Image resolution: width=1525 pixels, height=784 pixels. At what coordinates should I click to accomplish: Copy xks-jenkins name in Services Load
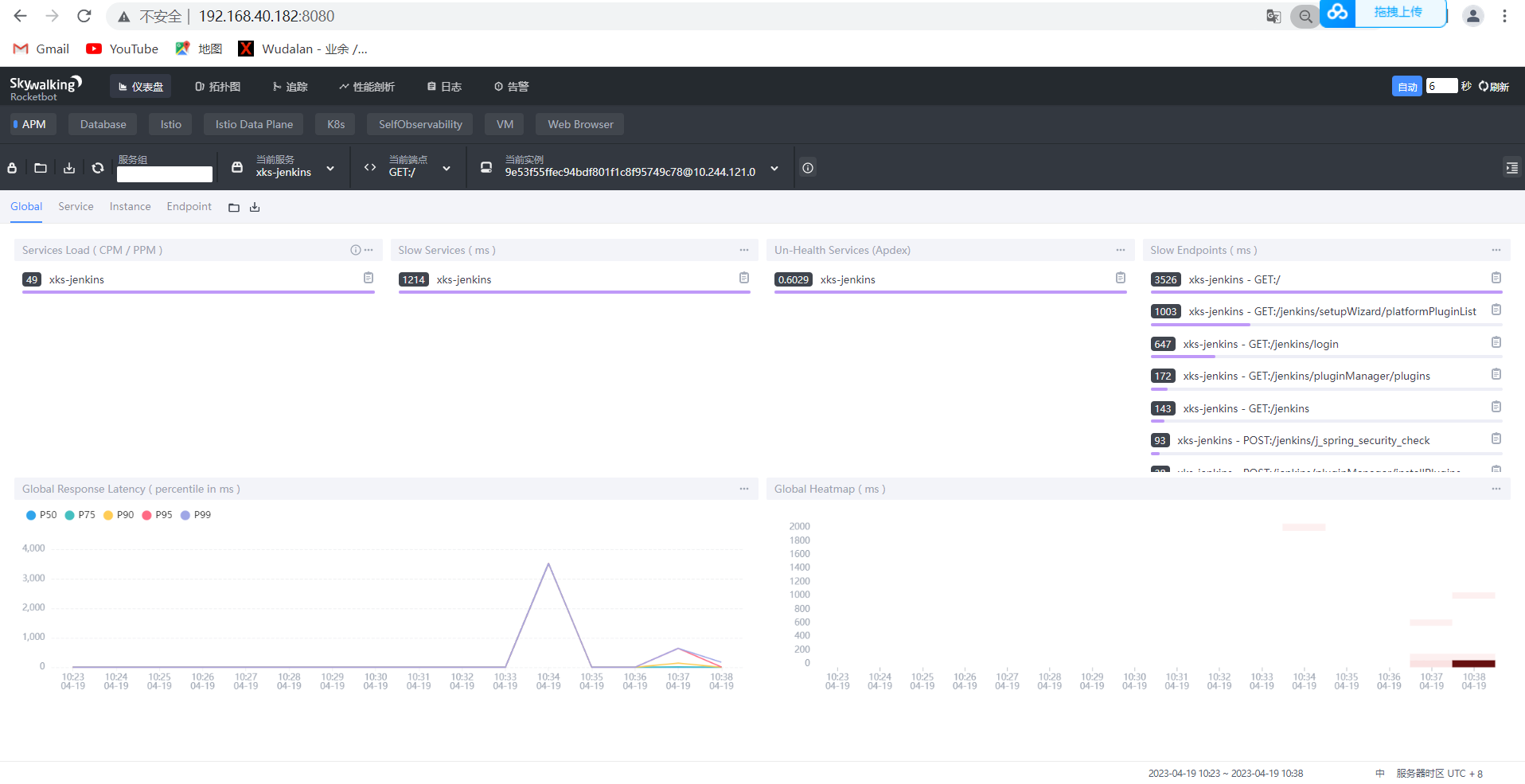click(369, 278)
